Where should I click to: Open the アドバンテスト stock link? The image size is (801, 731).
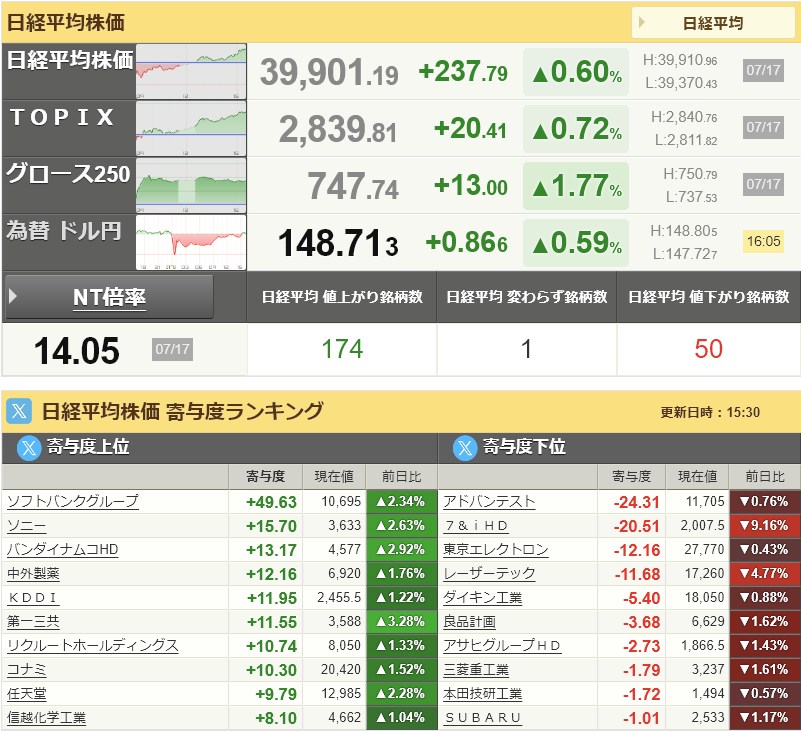(489, 501)
